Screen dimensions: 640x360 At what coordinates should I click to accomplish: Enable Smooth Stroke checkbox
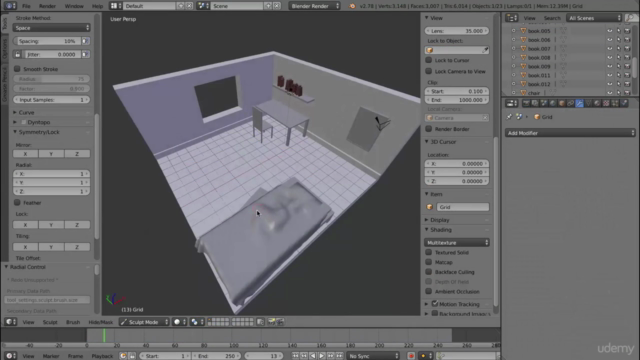tap(17, 69)
